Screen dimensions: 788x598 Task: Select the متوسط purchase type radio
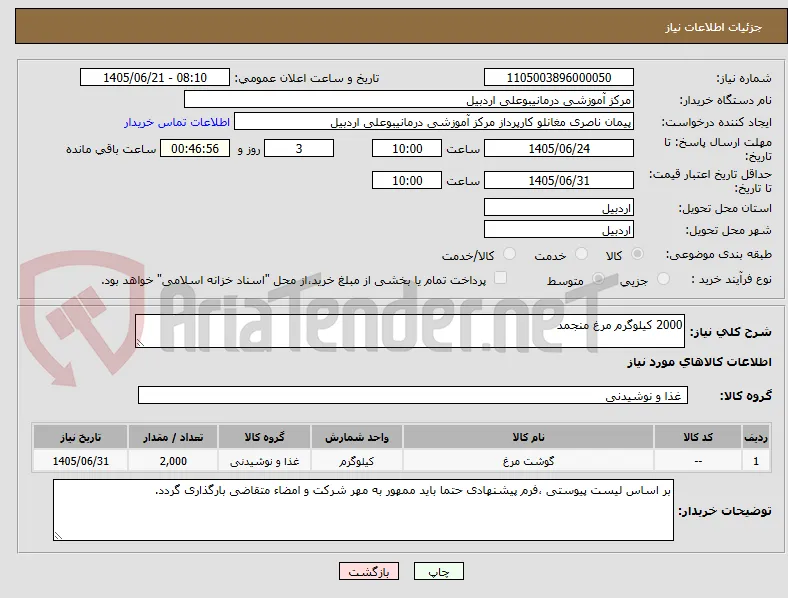click(598, 278)
